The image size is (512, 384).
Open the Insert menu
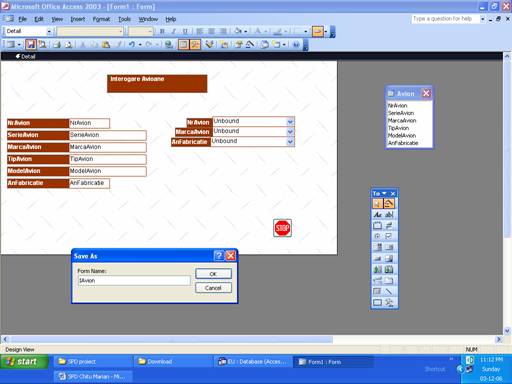pos(78,19)
